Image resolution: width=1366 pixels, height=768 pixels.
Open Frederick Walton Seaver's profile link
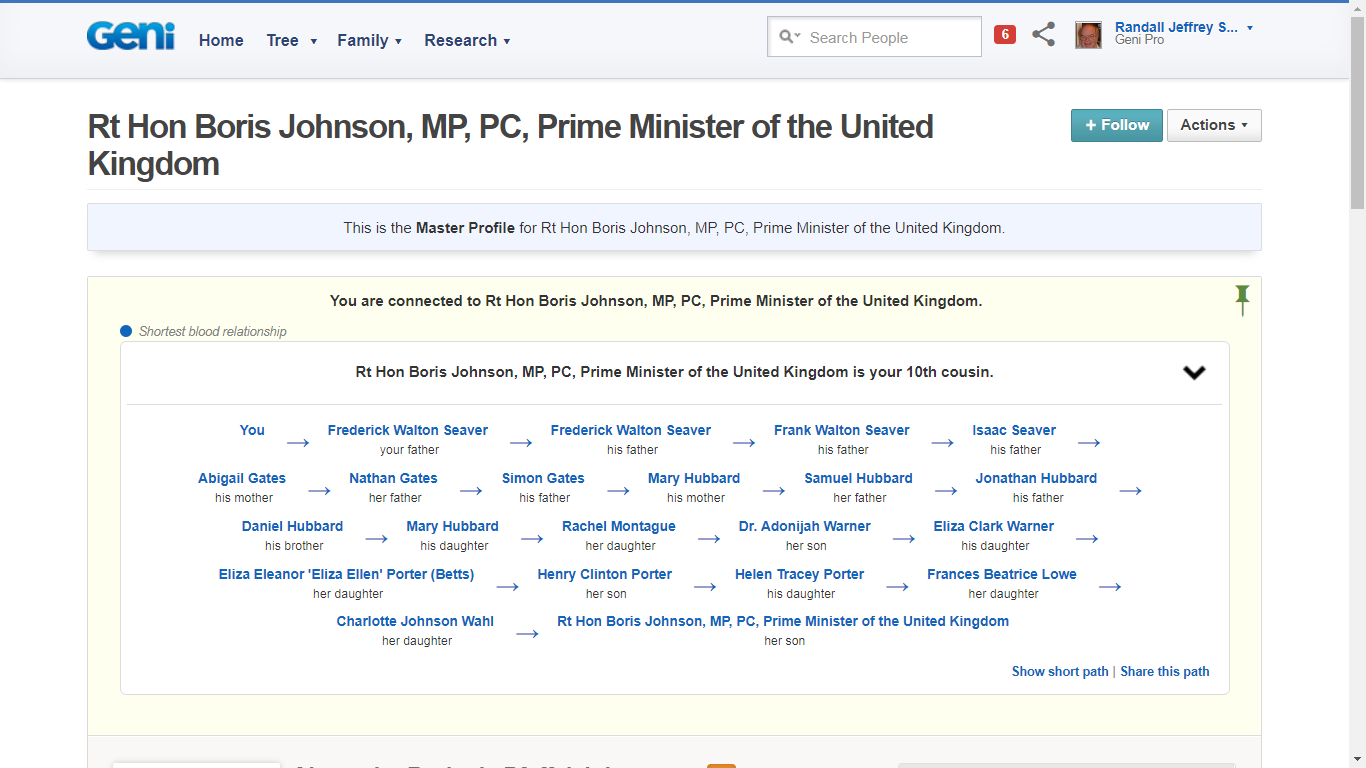click(408, 430)
